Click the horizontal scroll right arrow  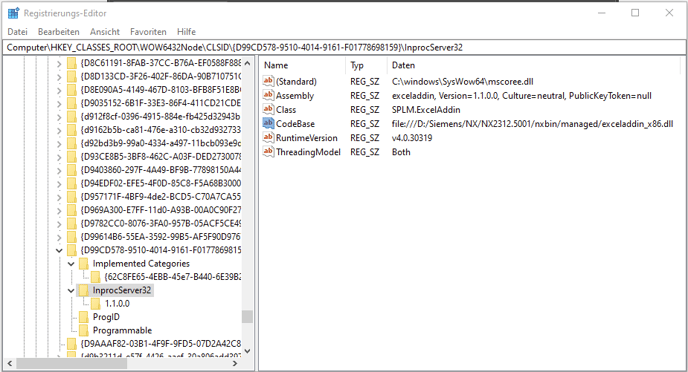(235, 363)
